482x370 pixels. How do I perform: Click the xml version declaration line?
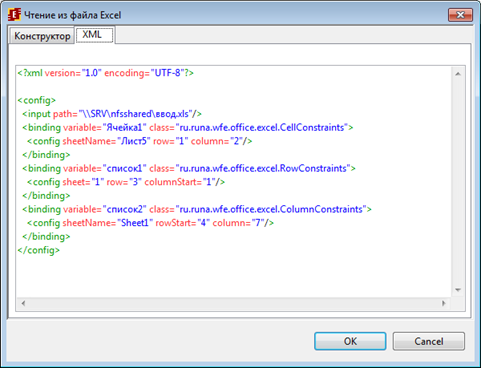105,73
